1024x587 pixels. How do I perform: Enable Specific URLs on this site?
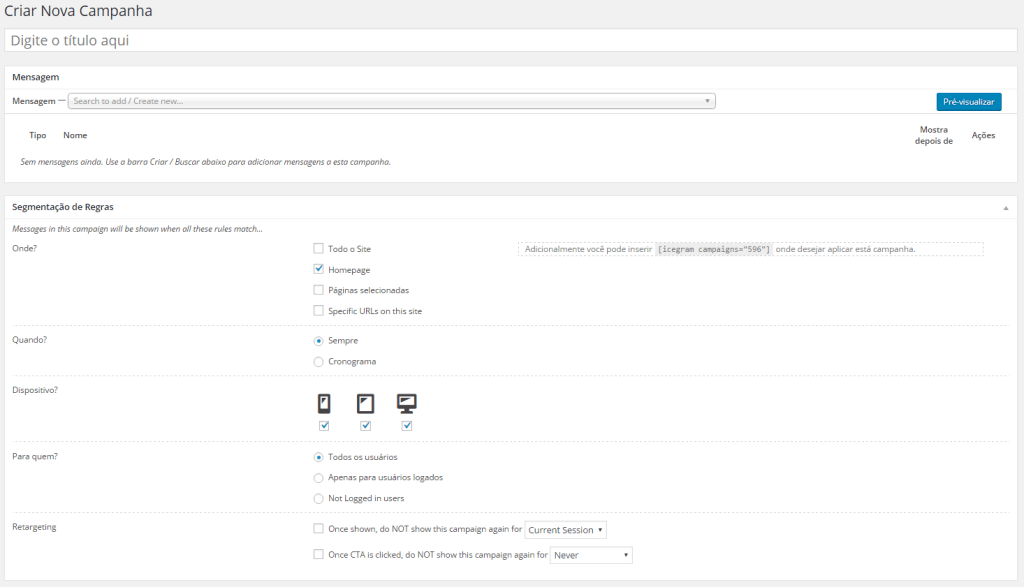click(318, 311)
